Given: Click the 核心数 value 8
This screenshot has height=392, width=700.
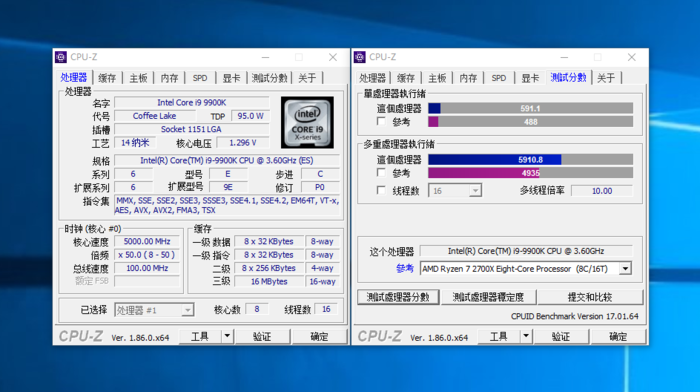Looking at the screenshot, I should click(257, 309).
